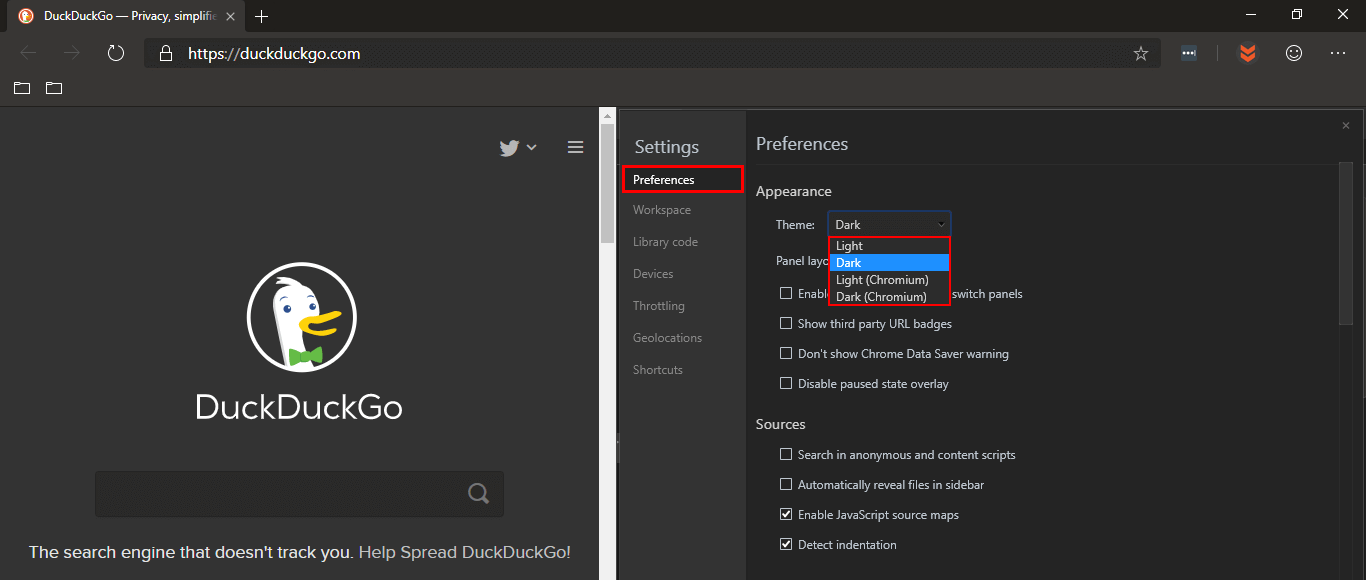Reload the page with the refresh icon
Screen dimensions: 1366x580
(115, 53)
